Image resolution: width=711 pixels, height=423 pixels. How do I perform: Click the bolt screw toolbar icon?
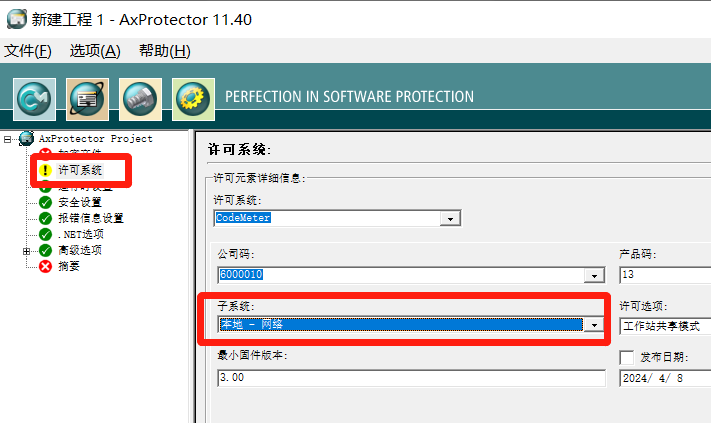click(140, 98)
